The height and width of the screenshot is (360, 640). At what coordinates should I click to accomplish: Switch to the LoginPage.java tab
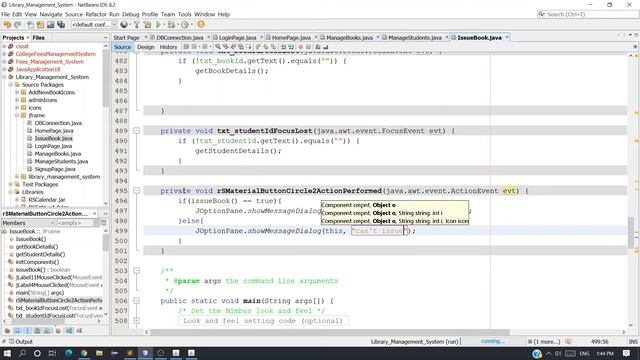pos(238,38)
